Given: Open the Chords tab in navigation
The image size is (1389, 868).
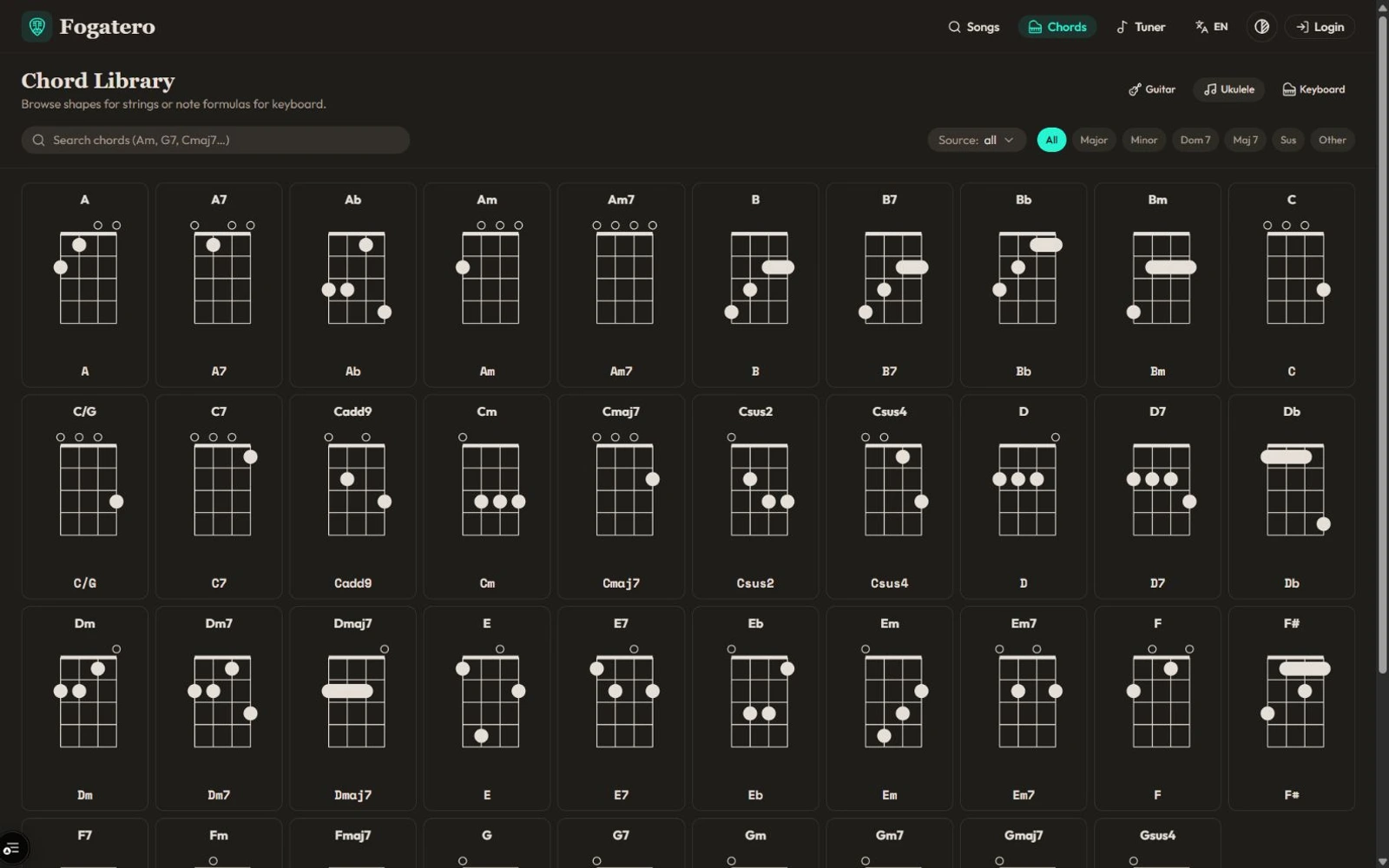Looking at the screenshot, I should coord(1057,27).
